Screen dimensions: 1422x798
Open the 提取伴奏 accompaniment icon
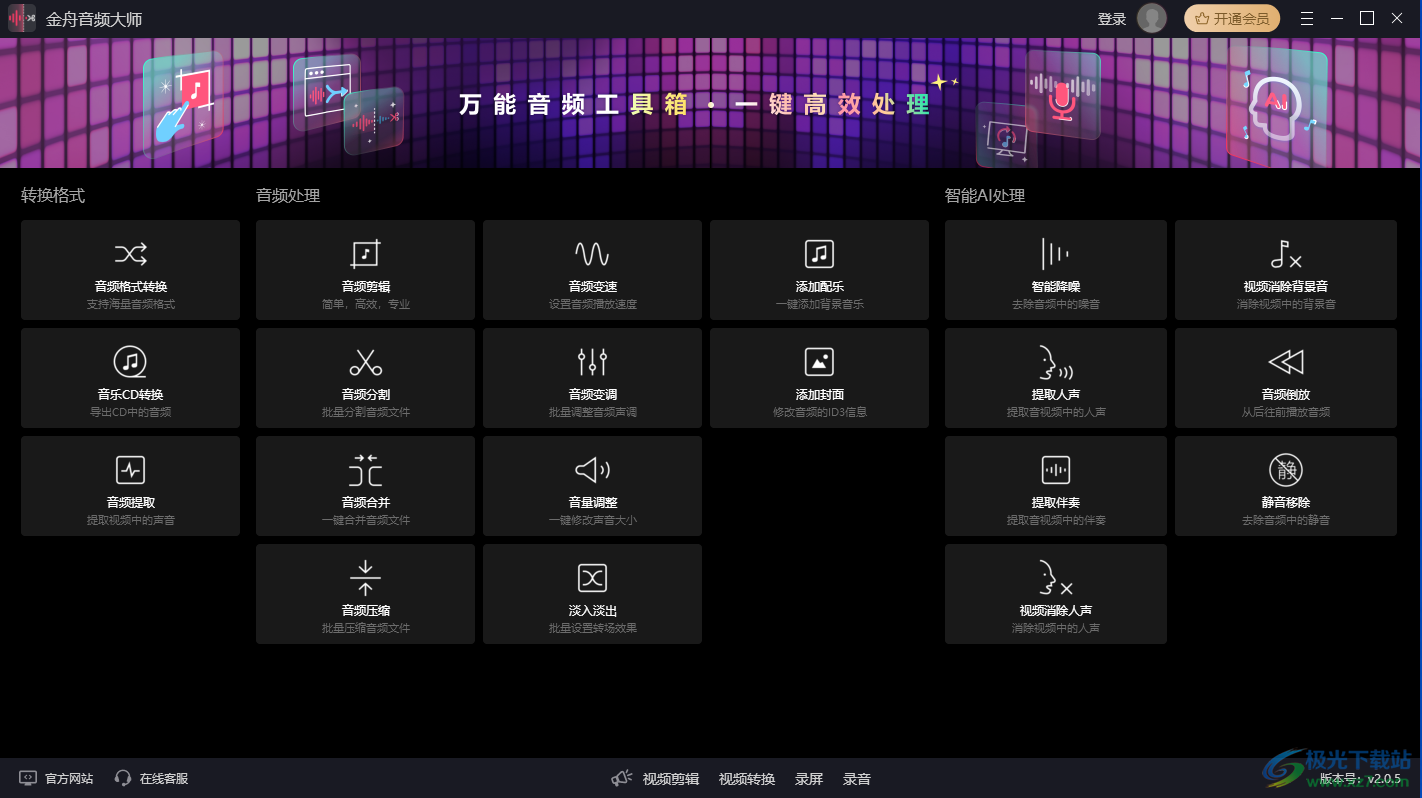click(x=1056, y=469)
